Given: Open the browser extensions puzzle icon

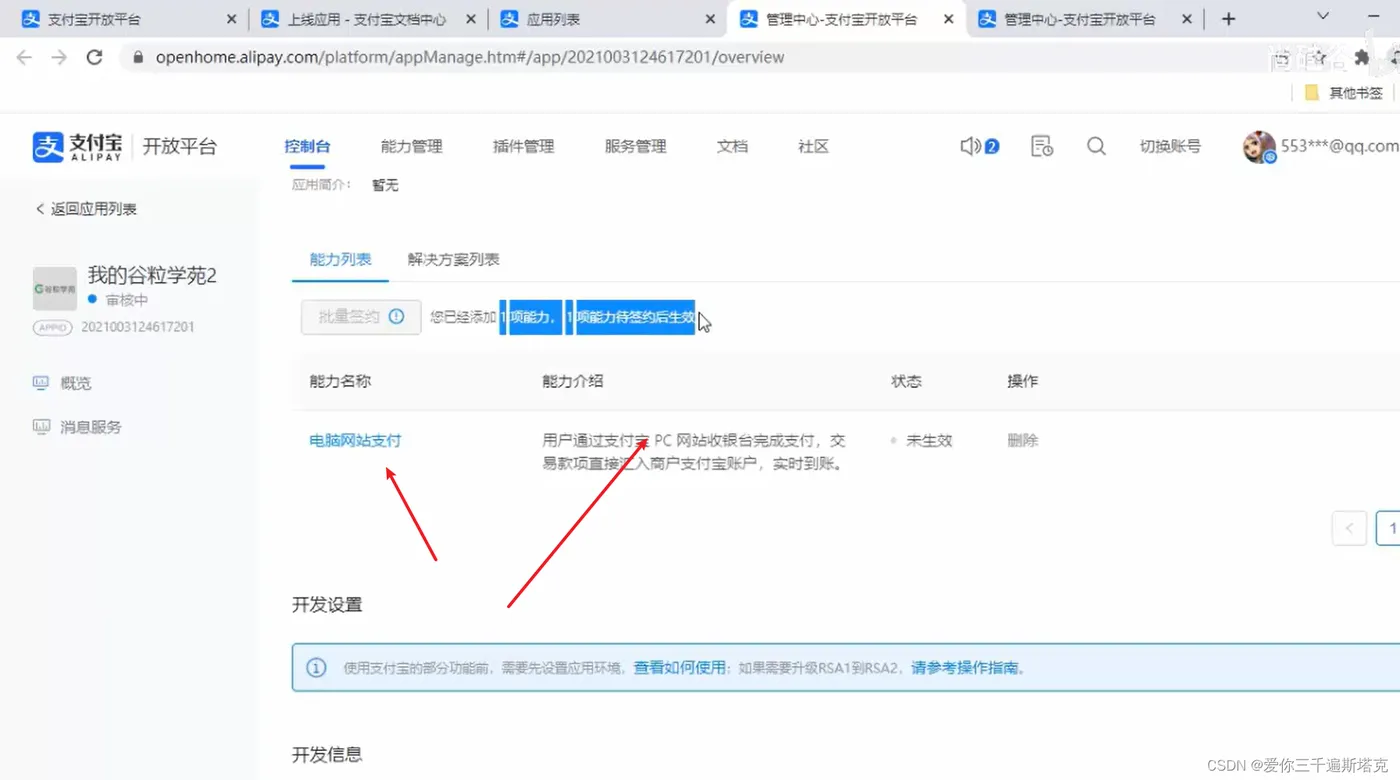Looking at the screenshot, I should (1362, 58).
